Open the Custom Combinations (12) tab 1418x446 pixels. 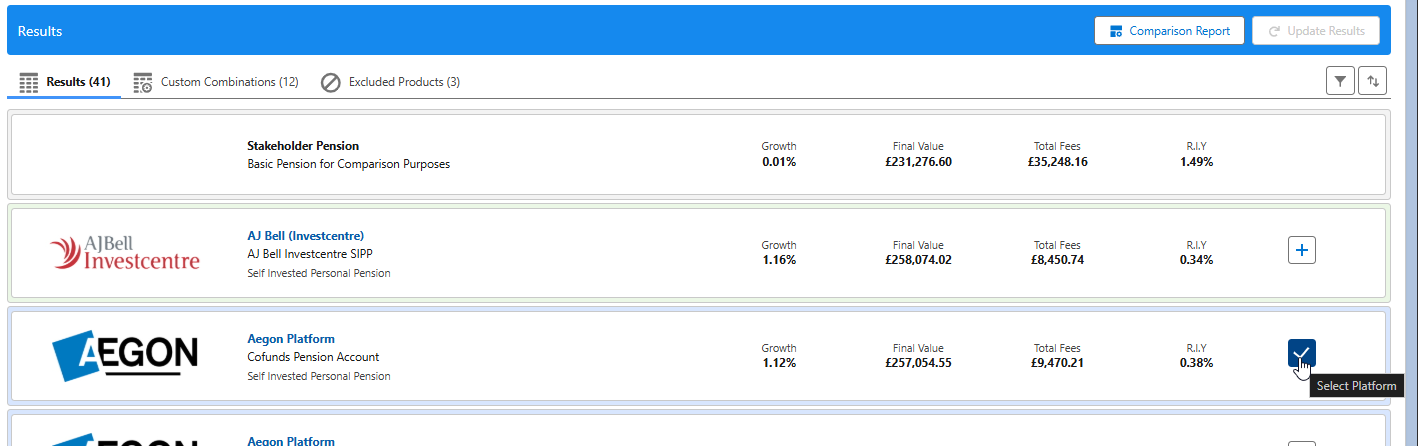click(216, 82)
